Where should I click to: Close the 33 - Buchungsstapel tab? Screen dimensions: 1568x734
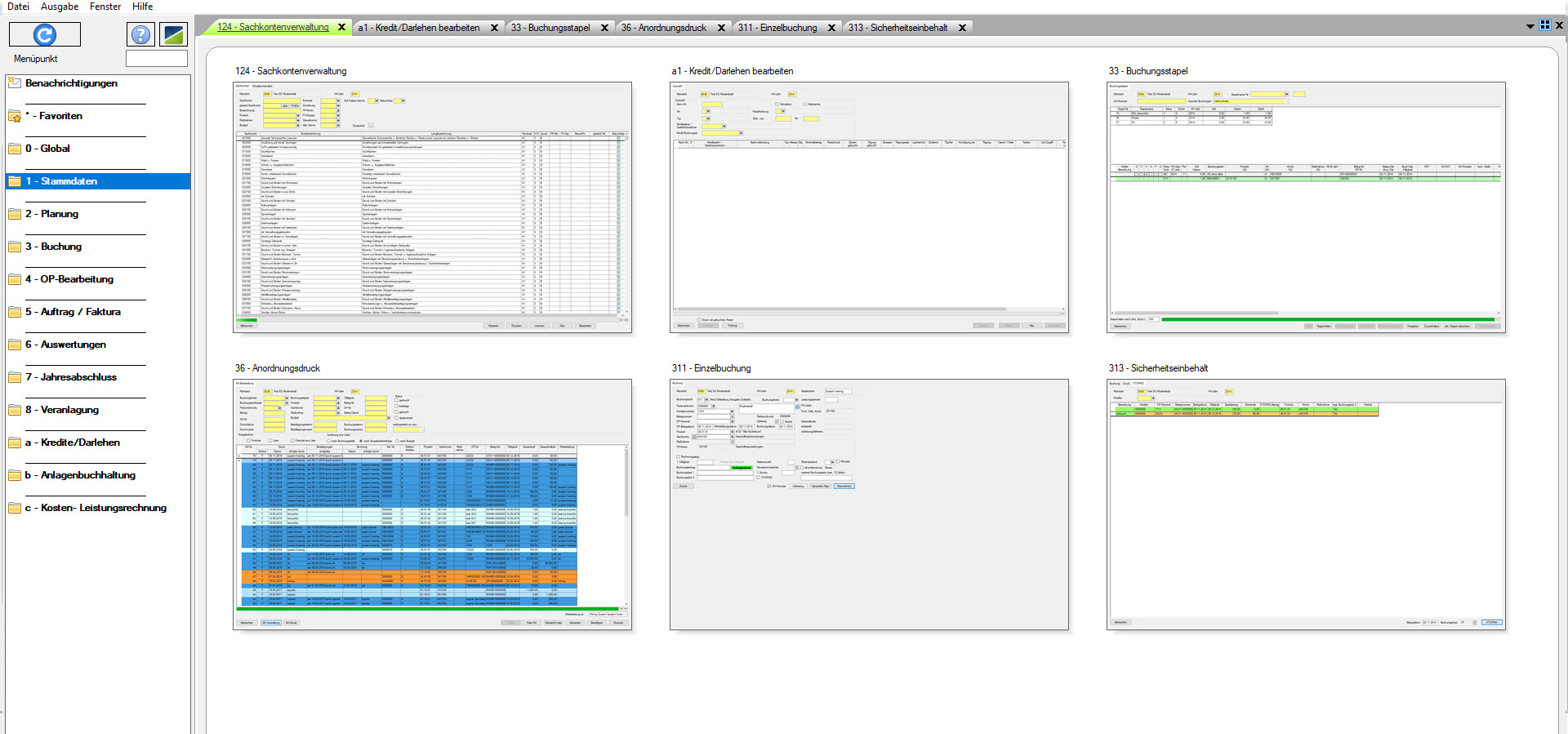tap(604, 28)
